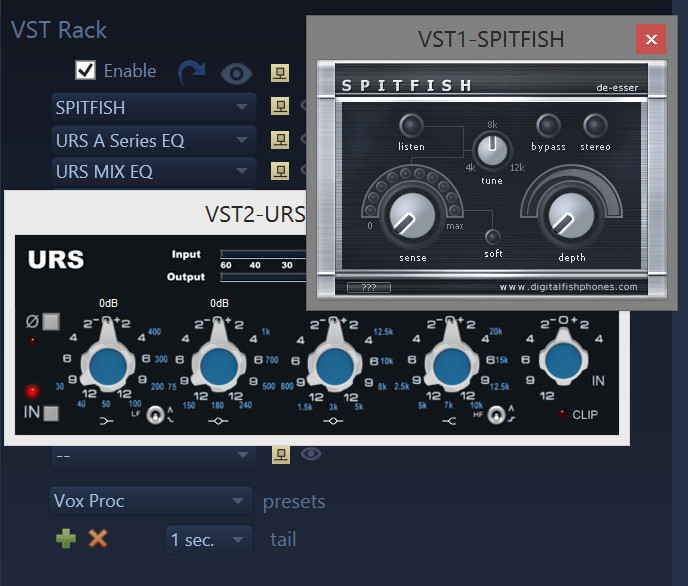Click the URS Input level meter

click(x=263, y=254)
